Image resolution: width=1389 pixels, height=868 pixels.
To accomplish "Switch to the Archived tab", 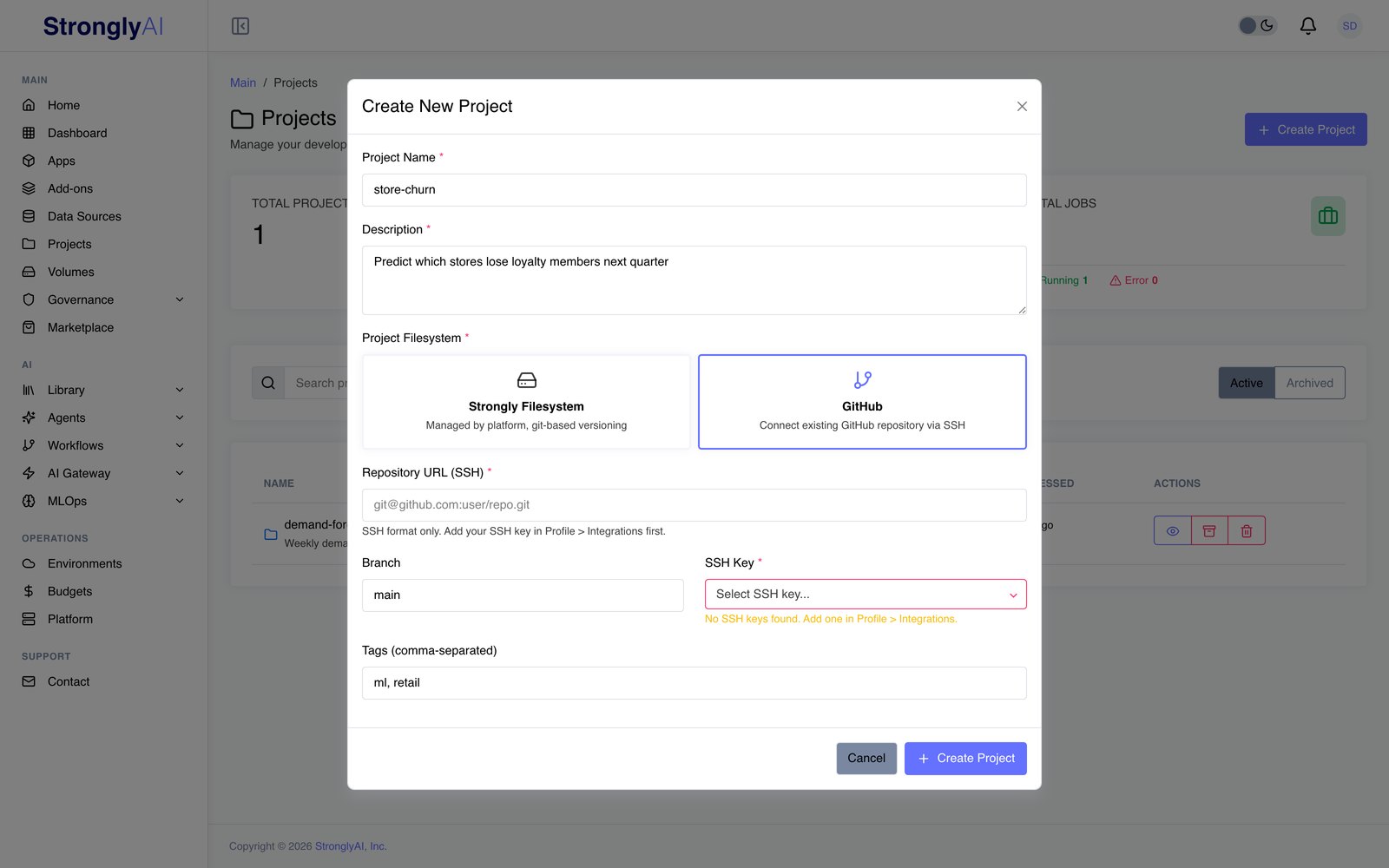I will click(1310, 383).
